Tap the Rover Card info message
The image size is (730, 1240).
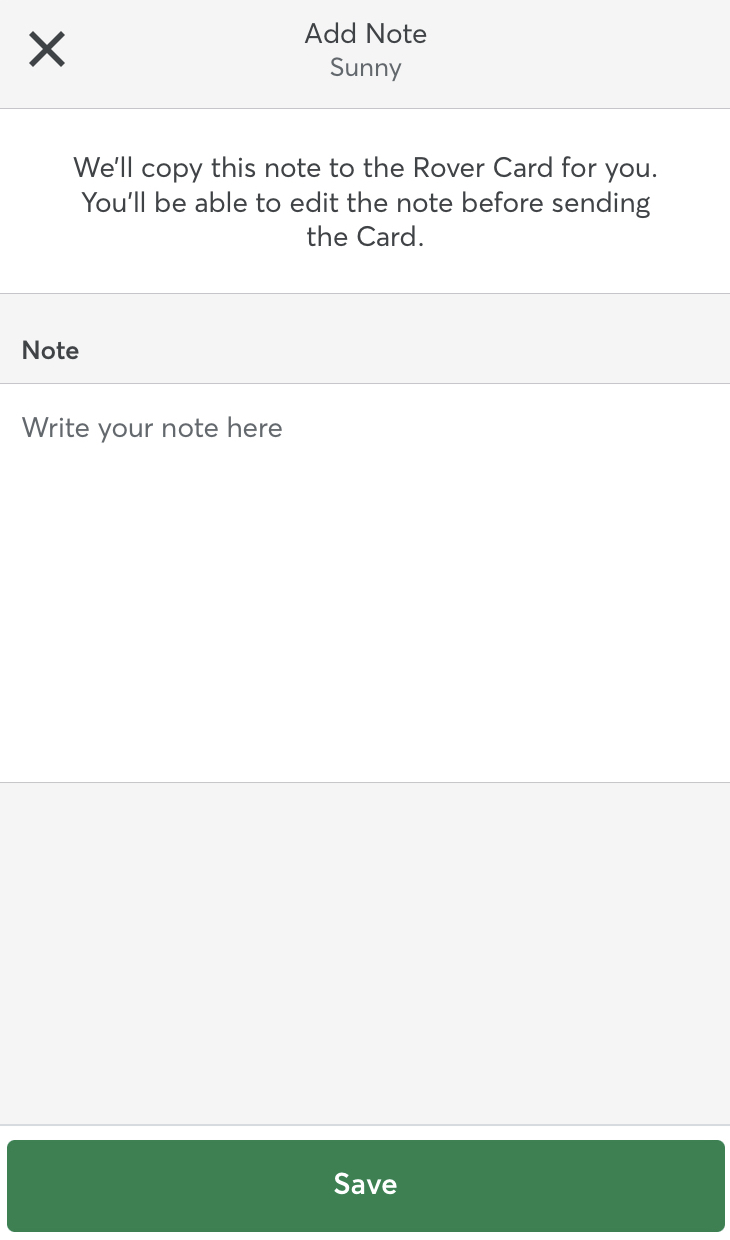coord(365,202)
